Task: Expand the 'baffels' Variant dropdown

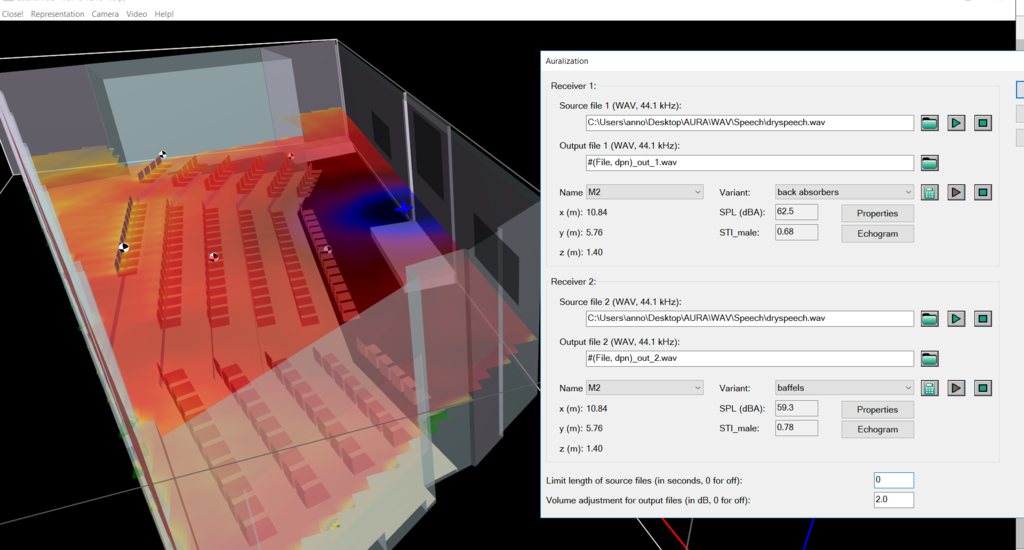Action: point(844,388)
